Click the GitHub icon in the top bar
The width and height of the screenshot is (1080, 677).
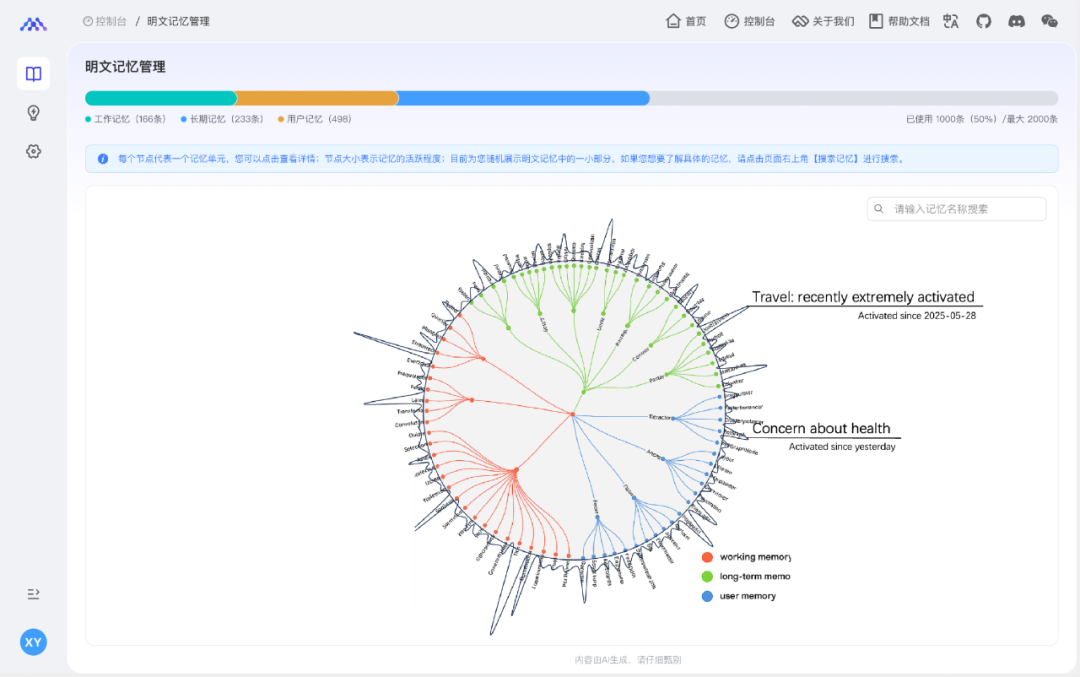pyautogui.click(x=984, y=21)
